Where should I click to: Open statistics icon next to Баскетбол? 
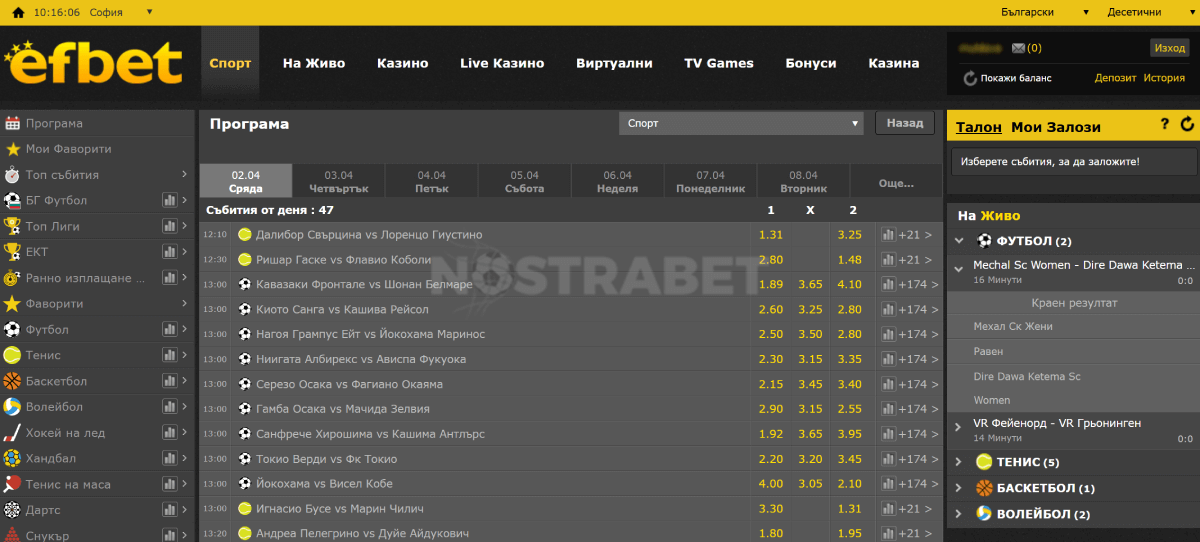point(169,381)
